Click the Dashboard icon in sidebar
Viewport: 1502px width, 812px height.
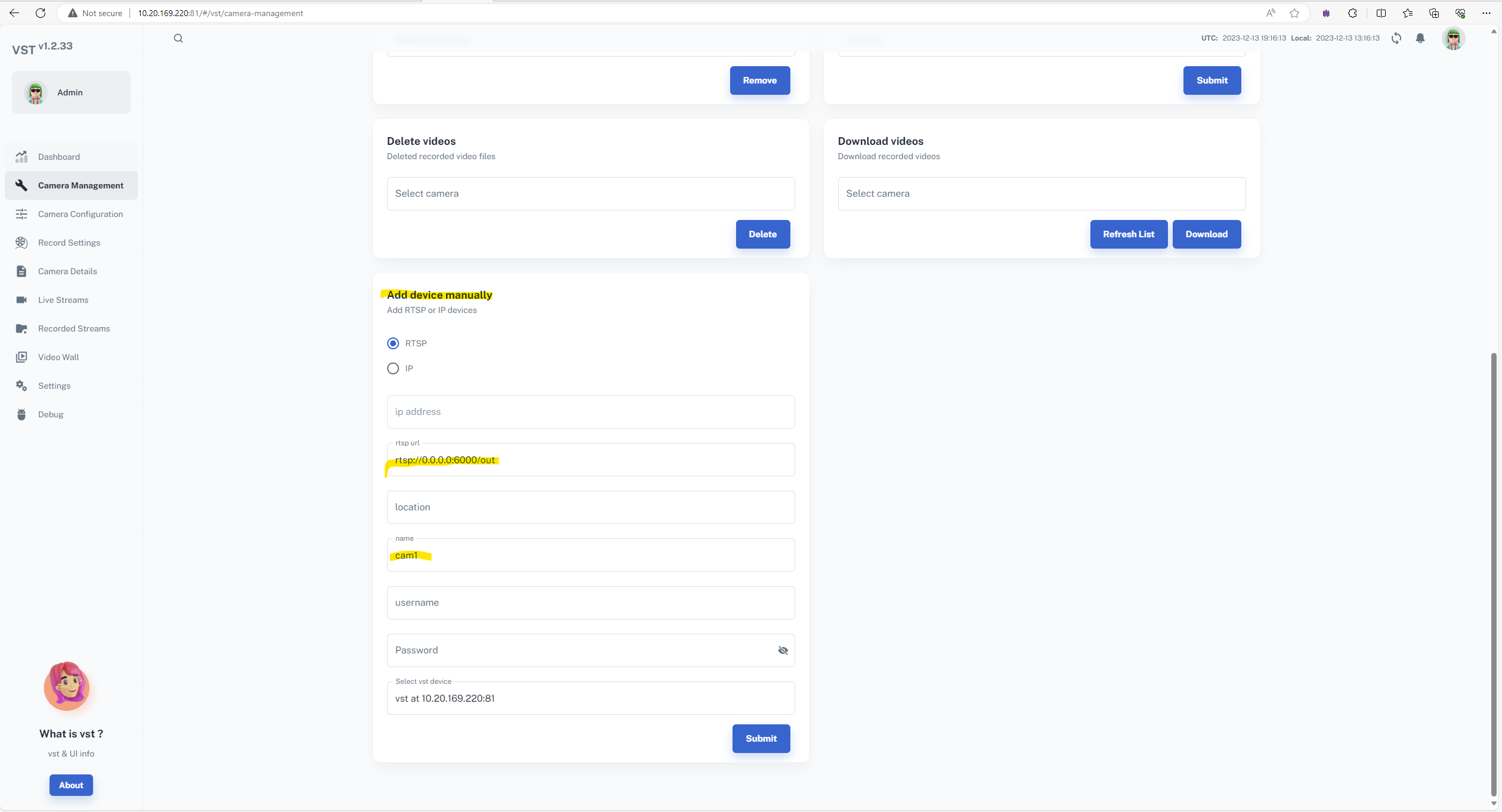[22, 157]
